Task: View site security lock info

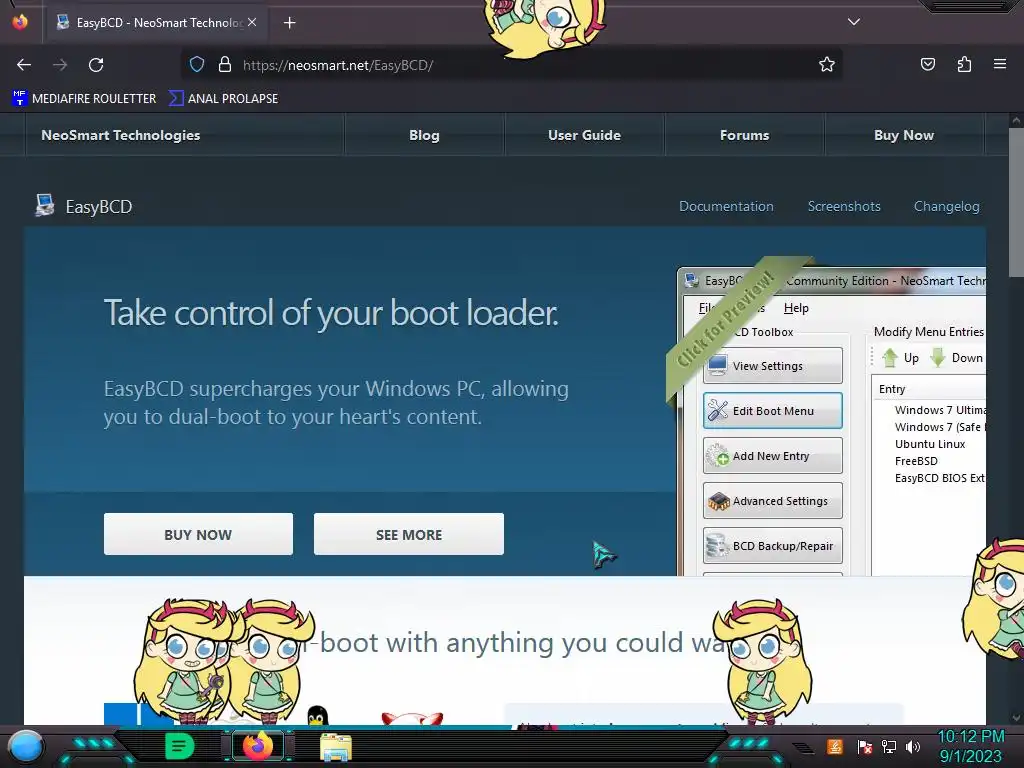Action: click(x=225, y=64)
